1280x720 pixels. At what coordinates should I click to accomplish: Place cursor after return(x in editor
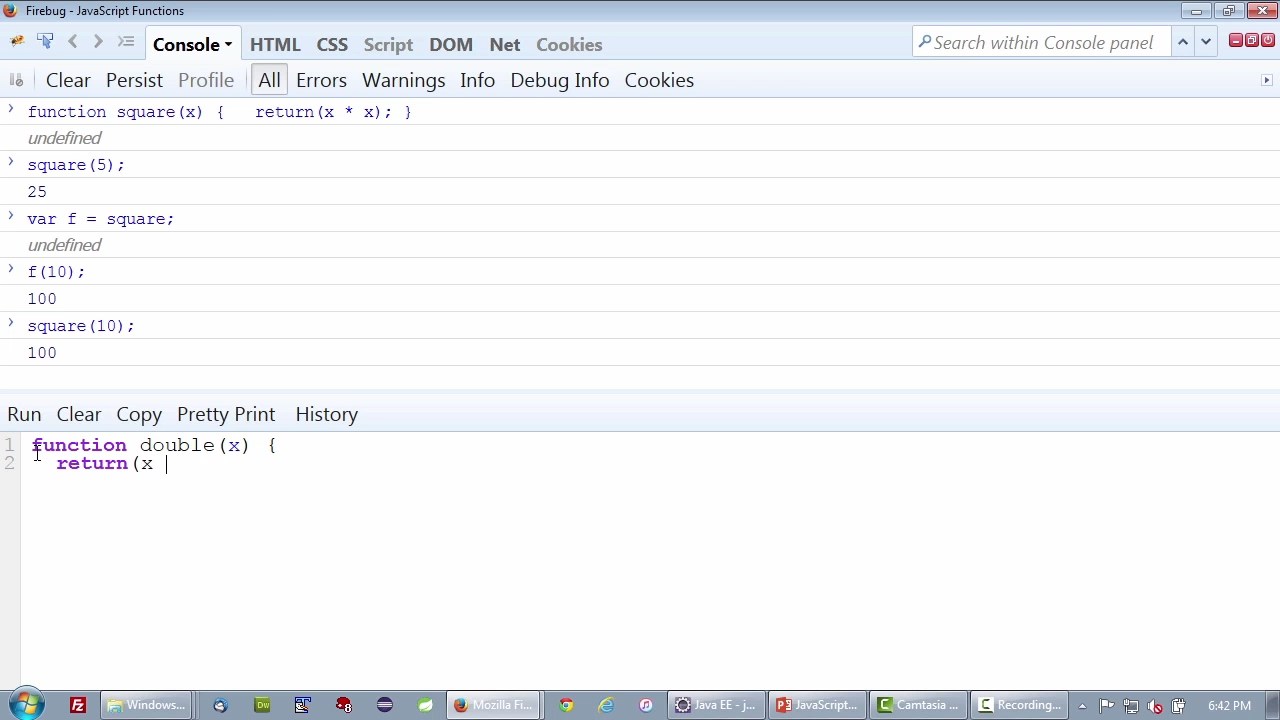click(x=167, y=464)
